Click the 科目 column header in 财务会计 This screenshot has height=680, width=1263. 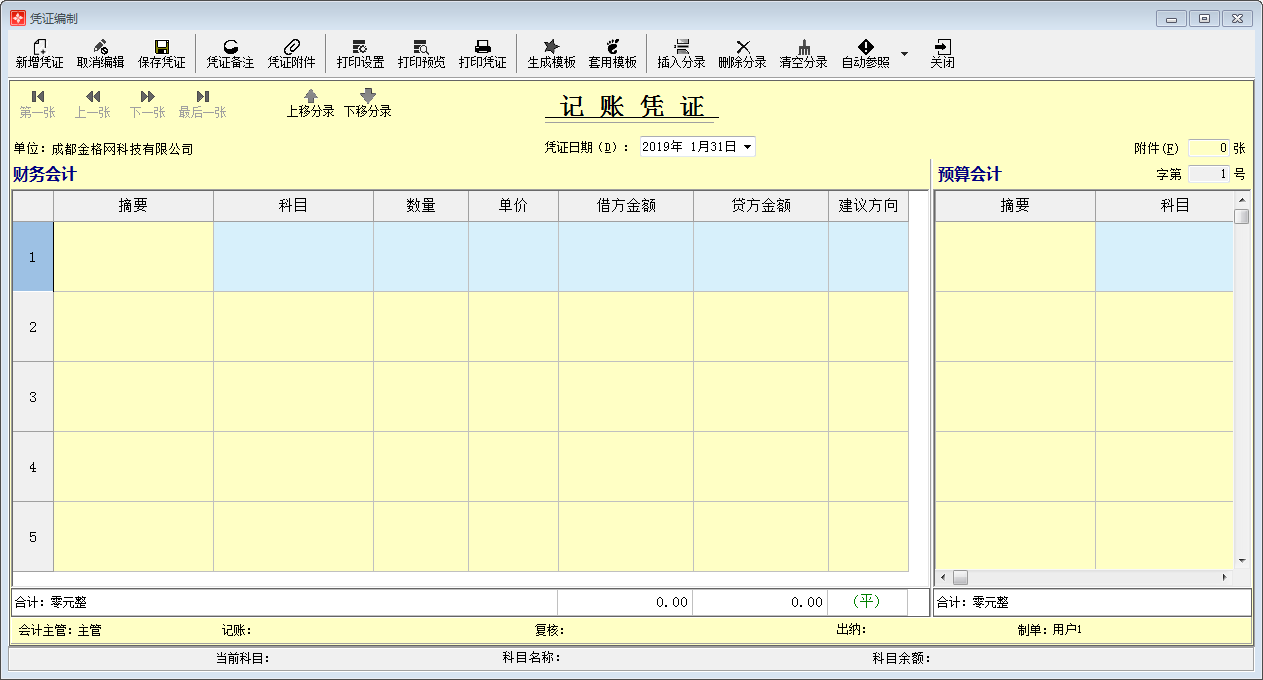(293, 206)
